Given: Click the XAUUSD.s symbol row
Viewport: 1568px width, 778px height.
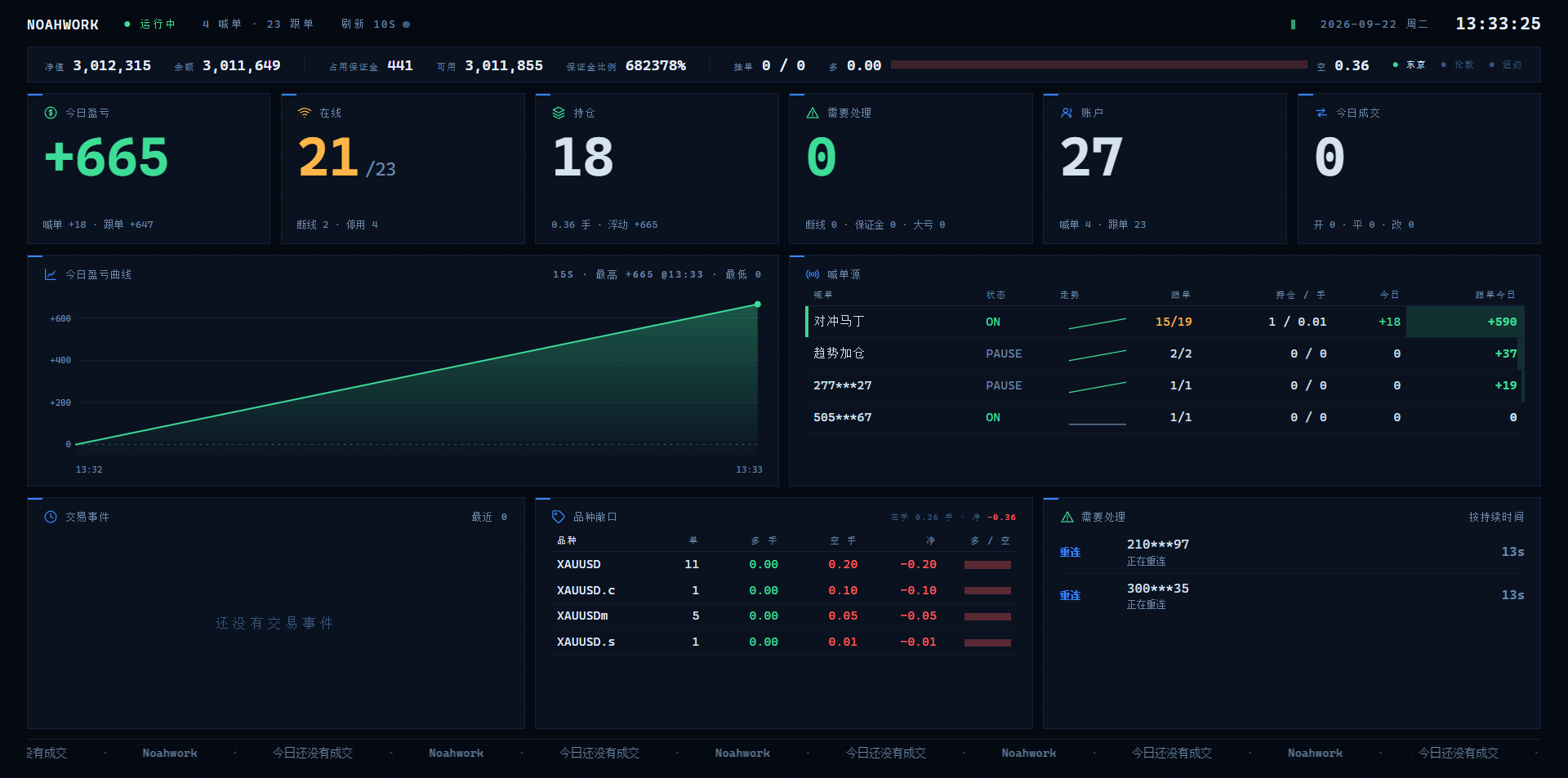Looking at the screenshot, I should [x=784, y=642].
